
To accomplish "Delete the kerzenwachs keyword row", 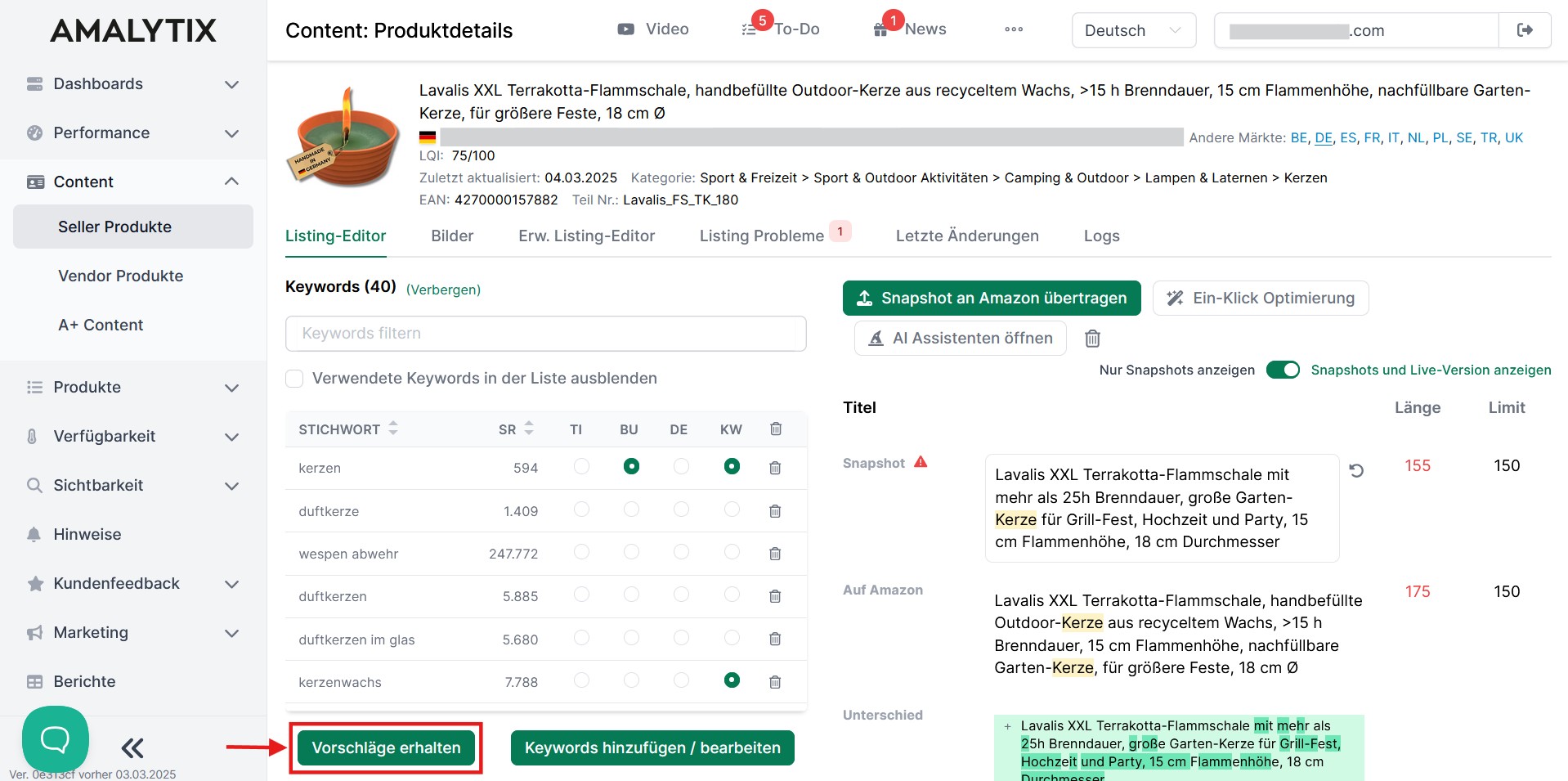I will 775,682.
